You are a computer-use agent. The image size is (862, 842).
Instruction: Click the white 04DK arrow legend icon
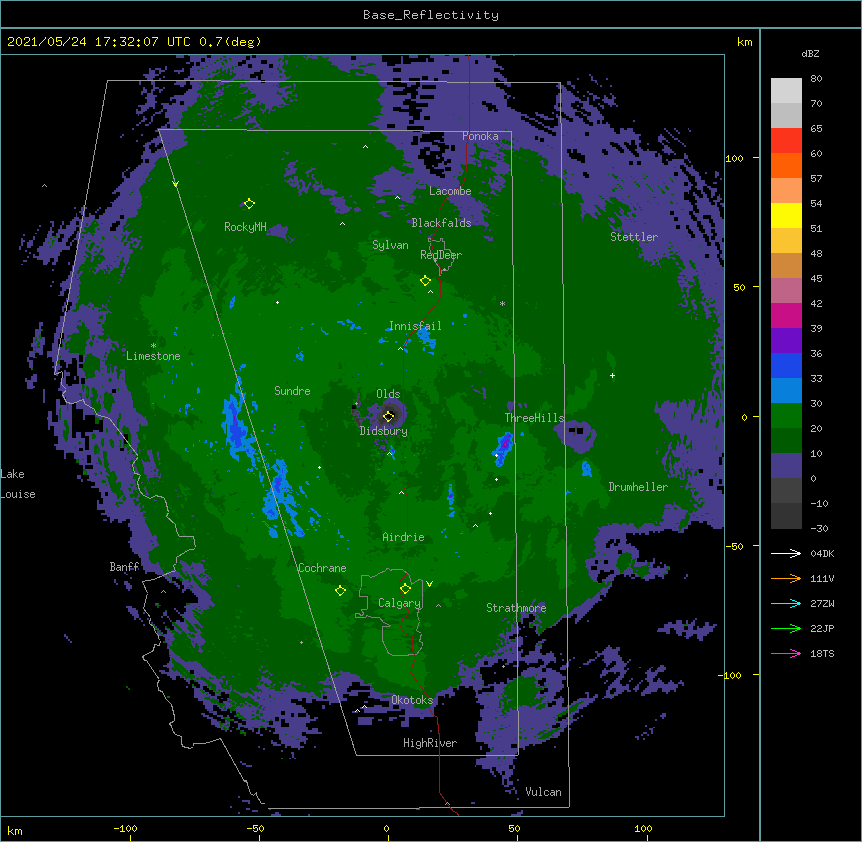click(786, 553)
